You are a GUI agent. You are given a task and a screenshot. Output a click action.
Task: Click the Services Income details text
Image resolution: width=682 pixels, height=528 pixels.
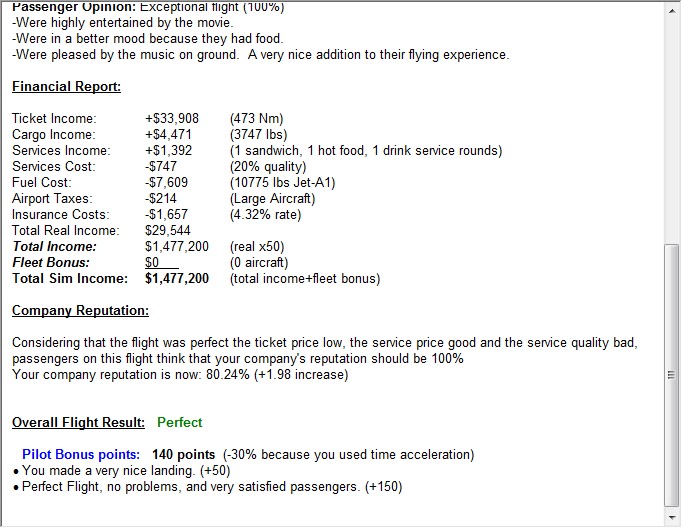(366, 151)
